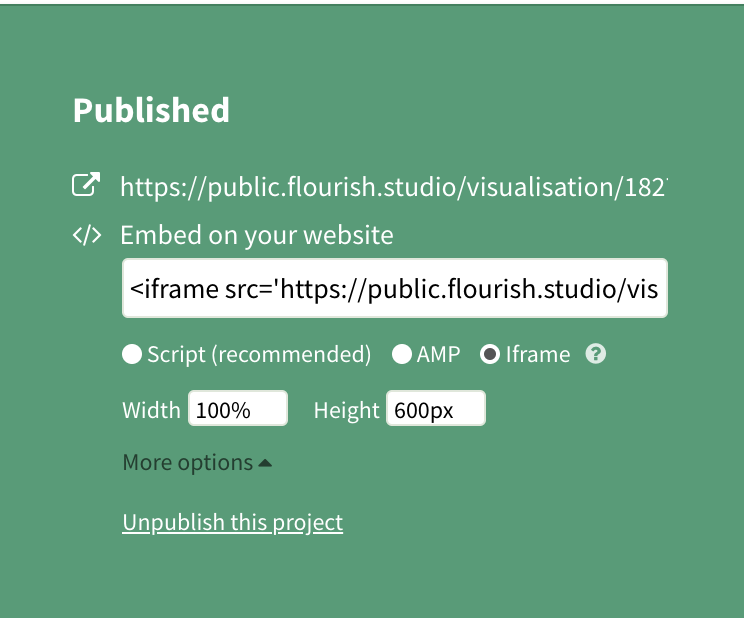Unpublish this project
The width and height of the screenshot is (744, 618).
click(232, 522)
